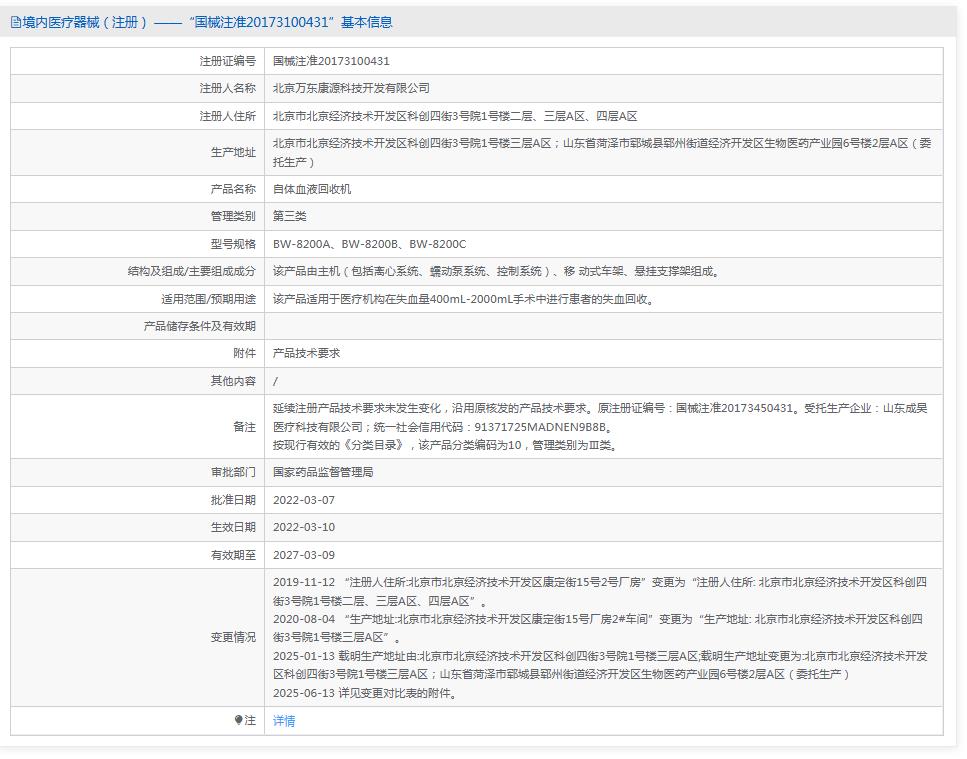This screenshot has height=759, width=967.
Task: Click the 2020-08-04 change record entry
Action: pos(598,628)
